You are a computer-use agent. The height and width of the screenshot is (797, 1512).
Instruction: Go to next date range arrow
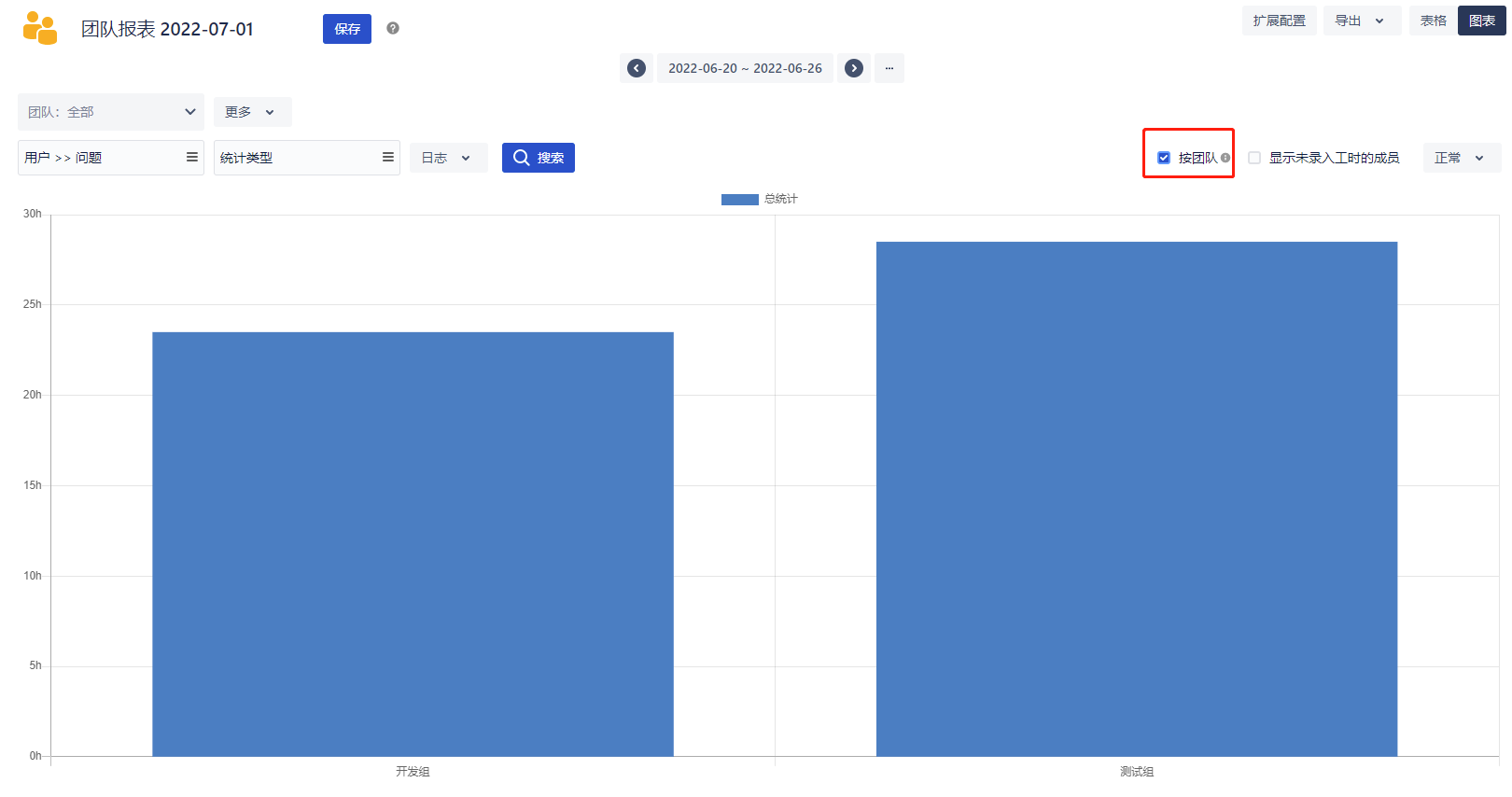(x=854, y=68)
